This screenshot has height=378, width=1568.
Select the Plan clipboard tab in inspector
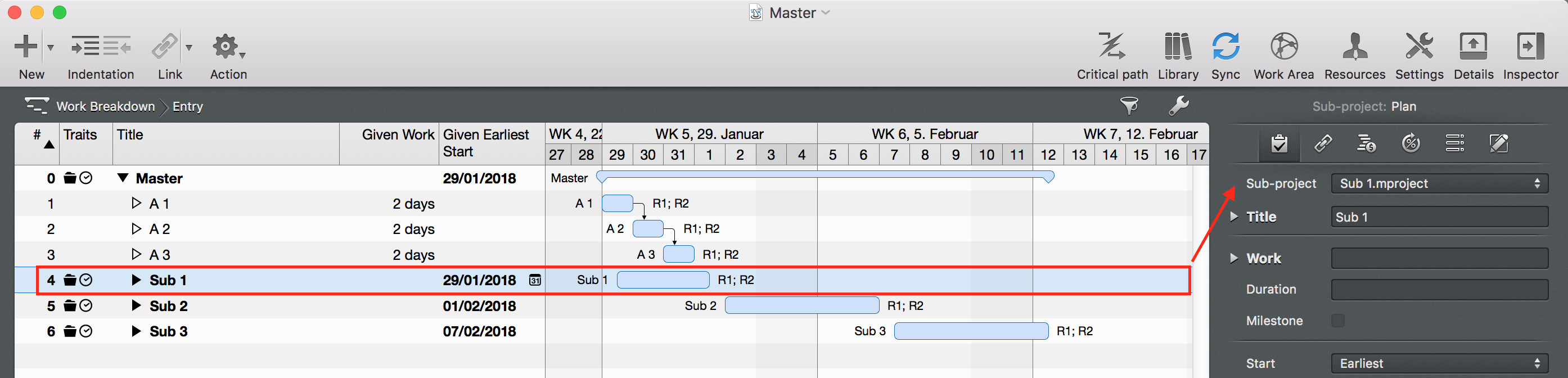coord(1279,143)
